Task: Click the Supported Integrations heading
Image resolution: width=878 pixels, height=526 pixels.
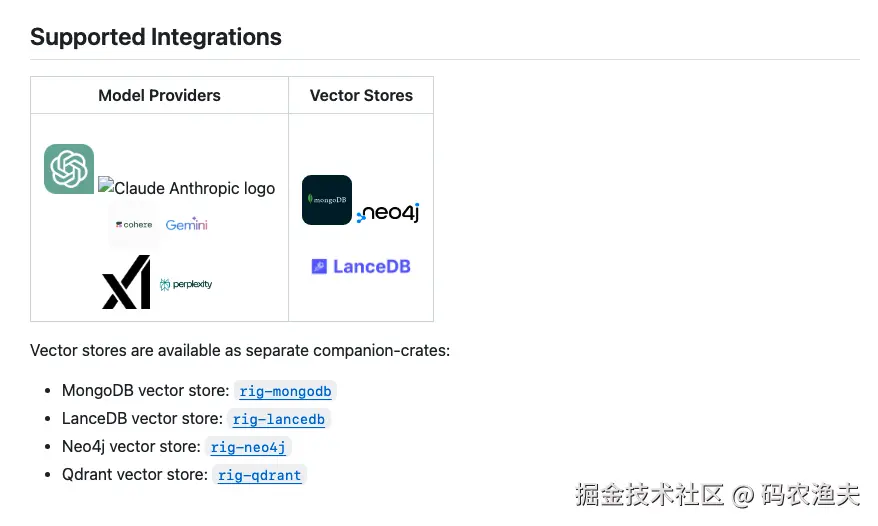Action: pos(156,37)
